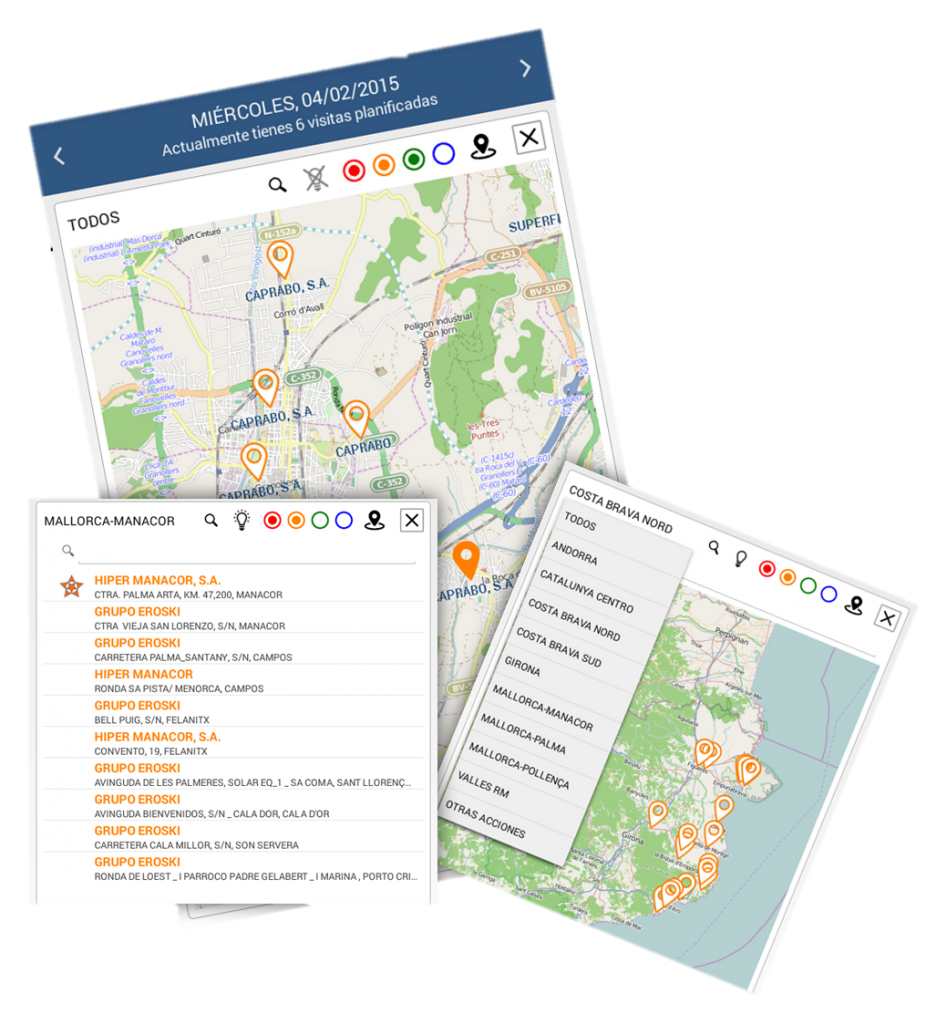
Task: Select the filled orange Caprabo map pin
Action: [x=465, y=561]
